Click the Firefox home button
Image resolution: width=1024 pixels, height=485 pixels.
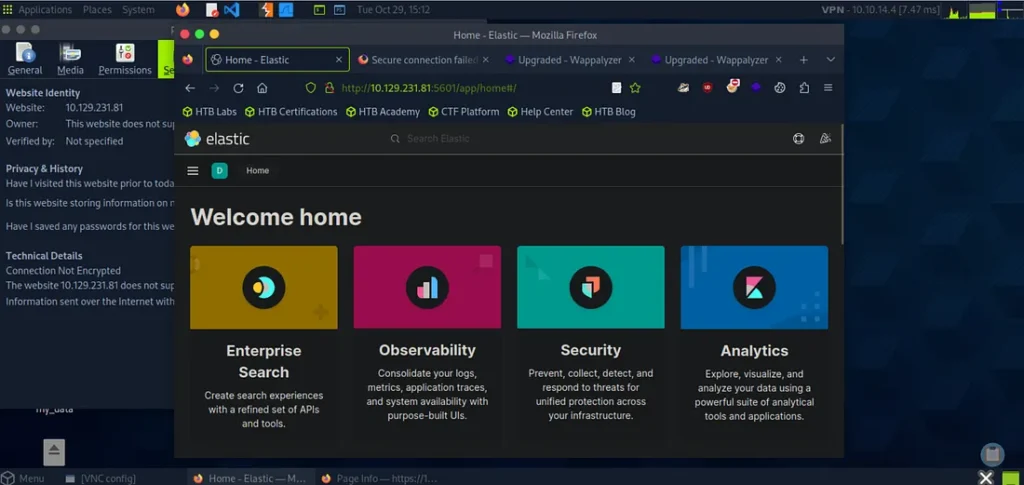262,88
